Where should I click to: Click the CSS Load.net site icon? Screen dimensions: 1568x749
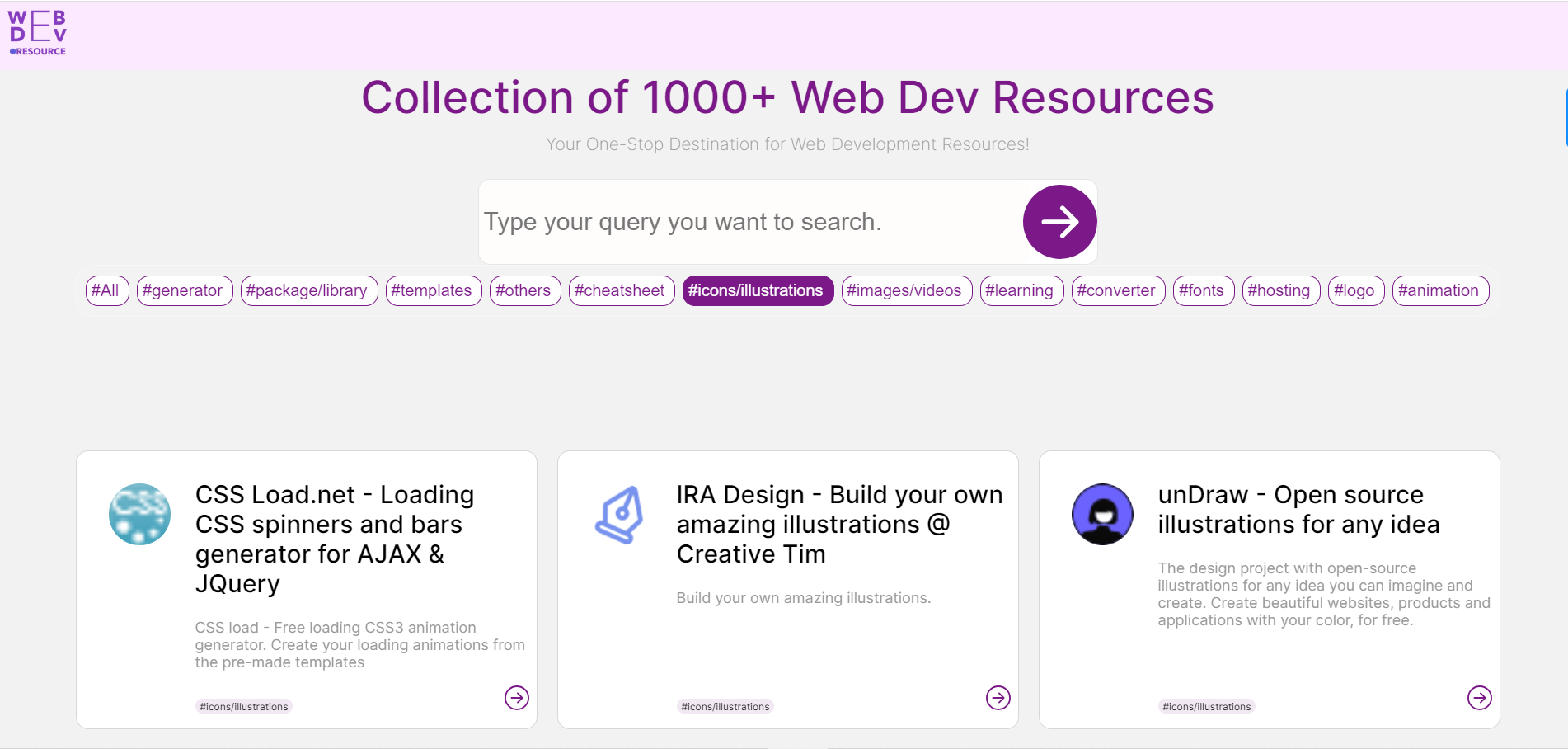[139, 514]
